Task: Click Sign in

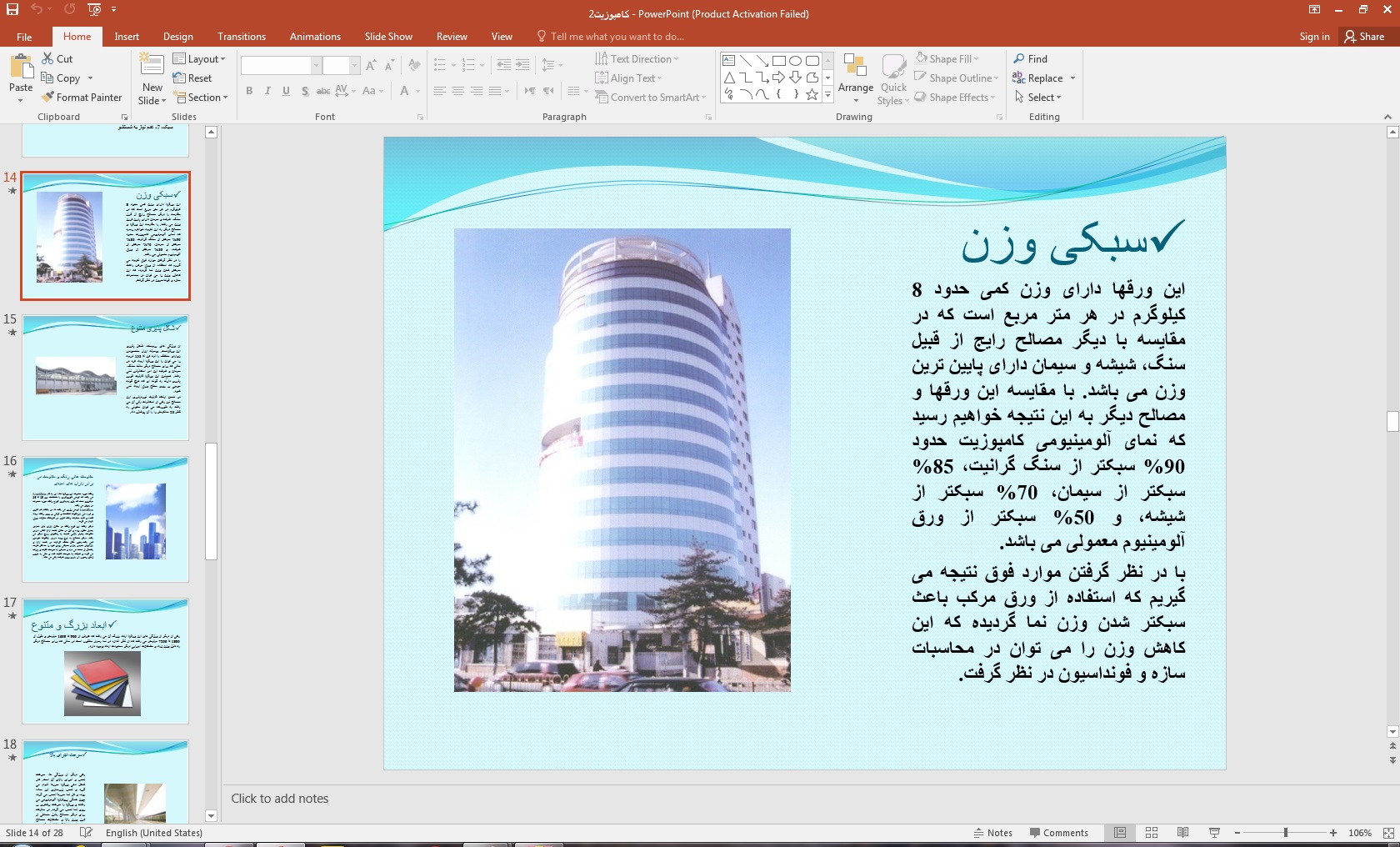Action: point(1314,37)
